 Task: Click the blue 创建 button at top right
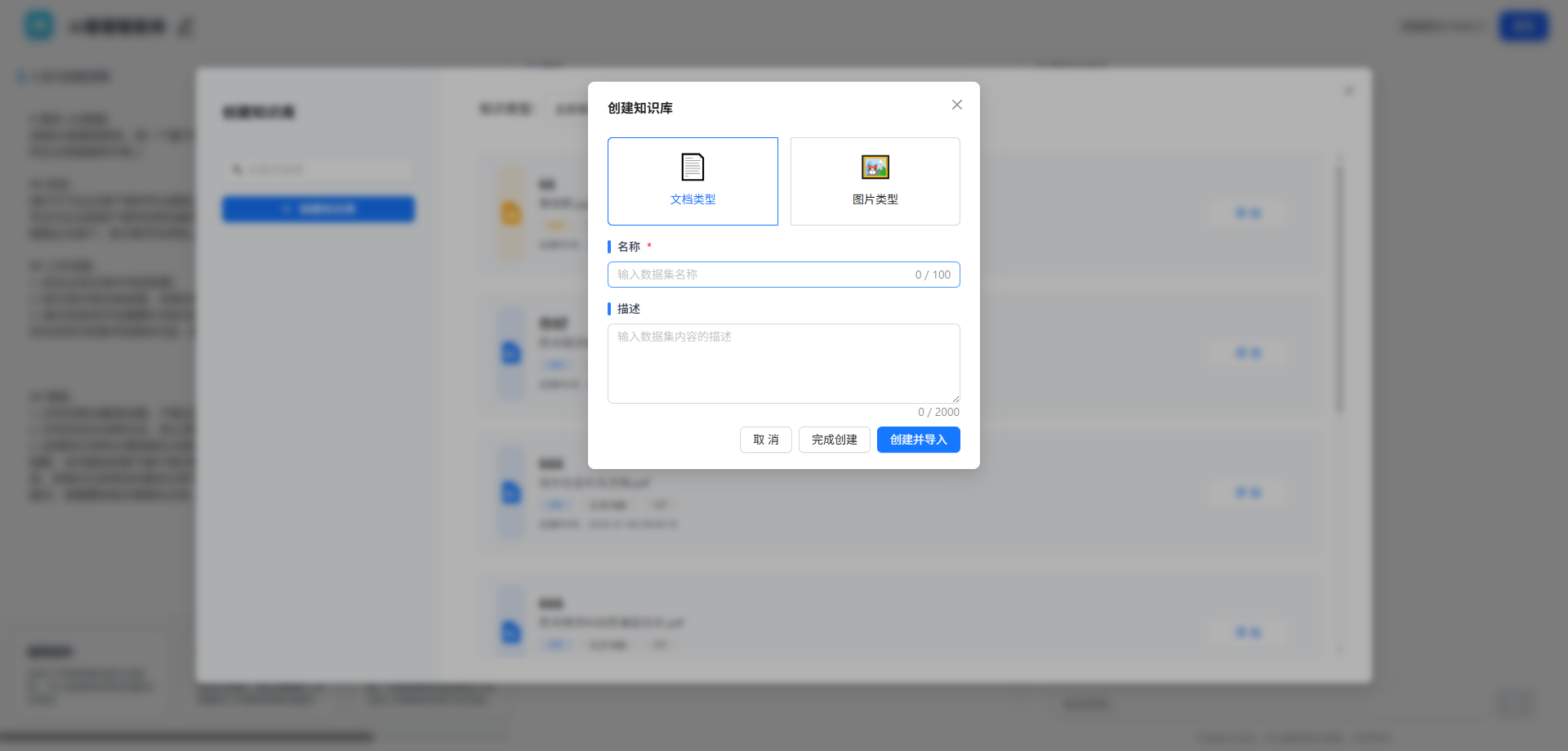click(1523, 25)
